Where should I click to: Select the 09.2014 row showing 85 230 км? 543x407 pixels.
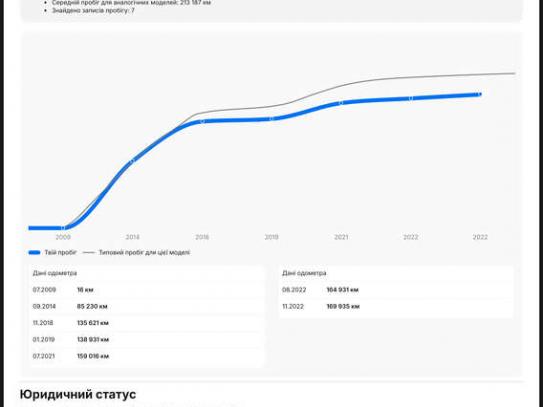145,307
